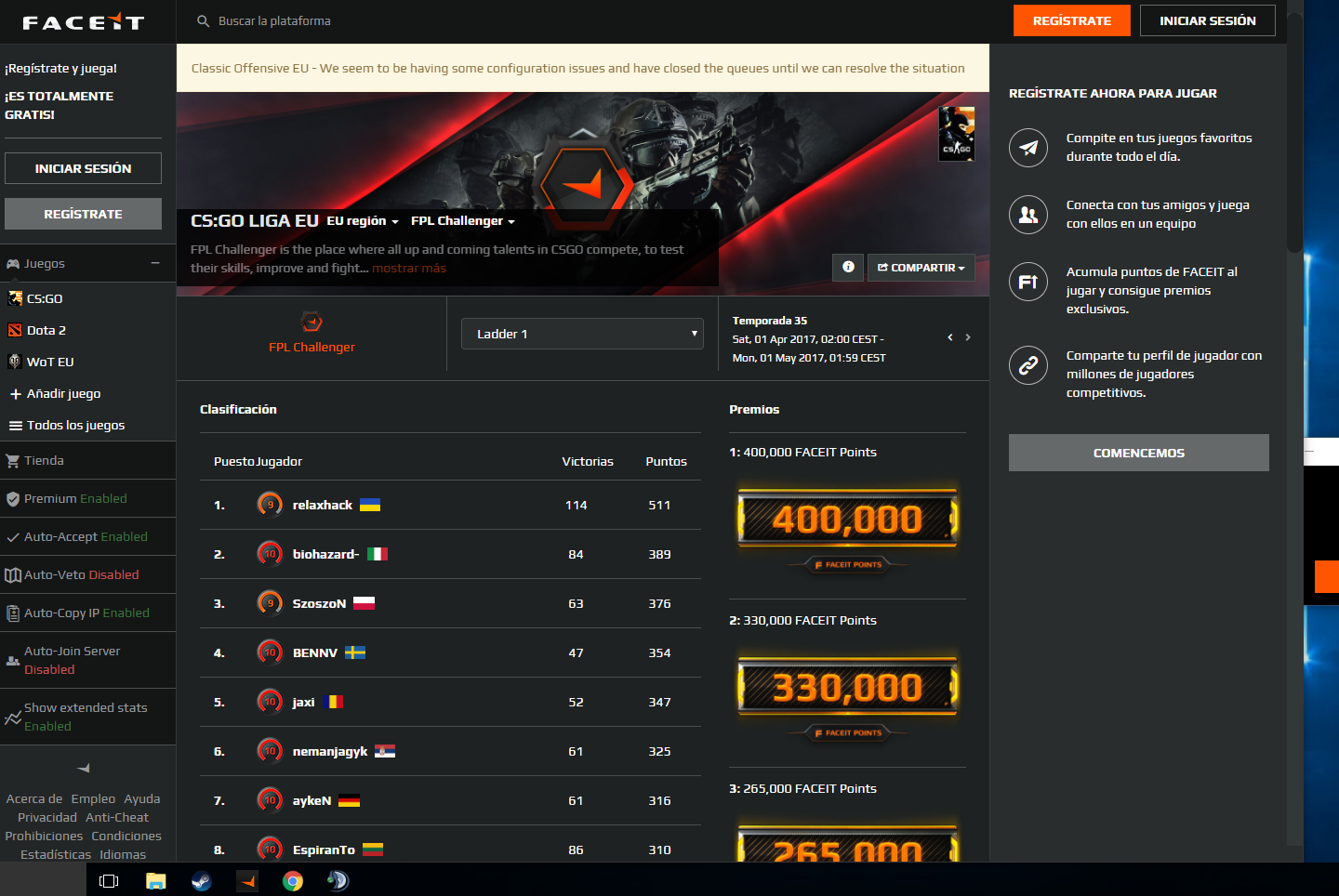Click jaxi's skill level badge

[x=270, y=702]
